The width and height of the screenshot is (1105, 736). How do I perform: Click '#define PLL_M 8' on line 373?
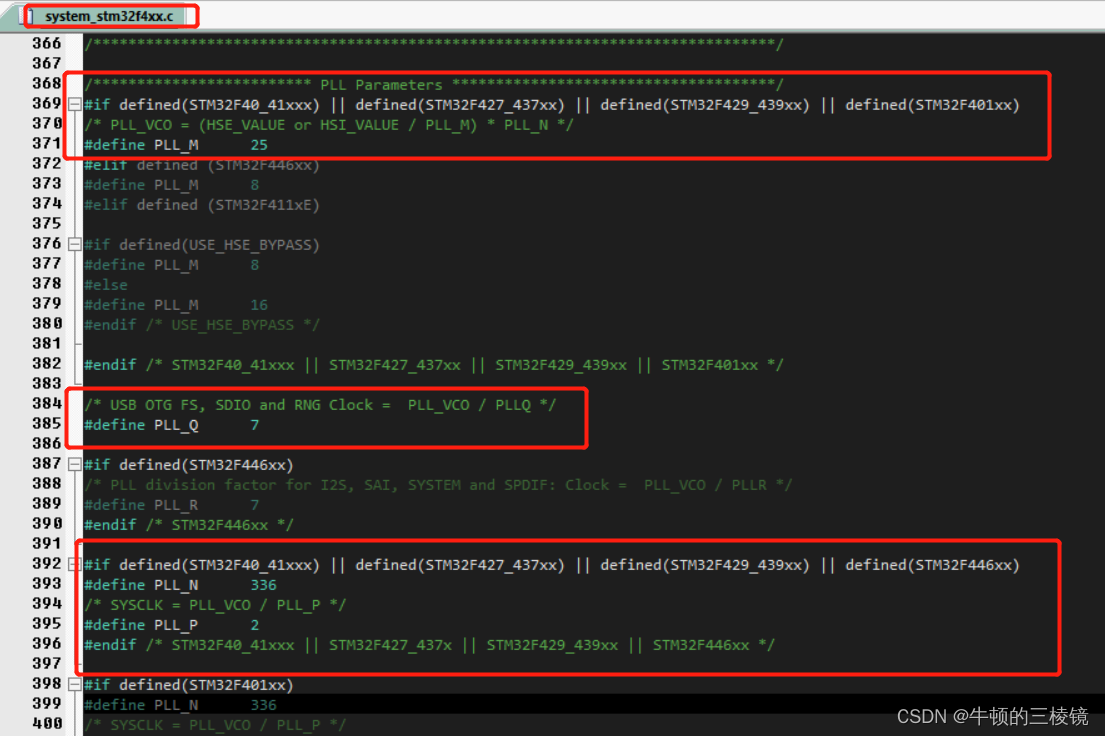pos(171,185)
